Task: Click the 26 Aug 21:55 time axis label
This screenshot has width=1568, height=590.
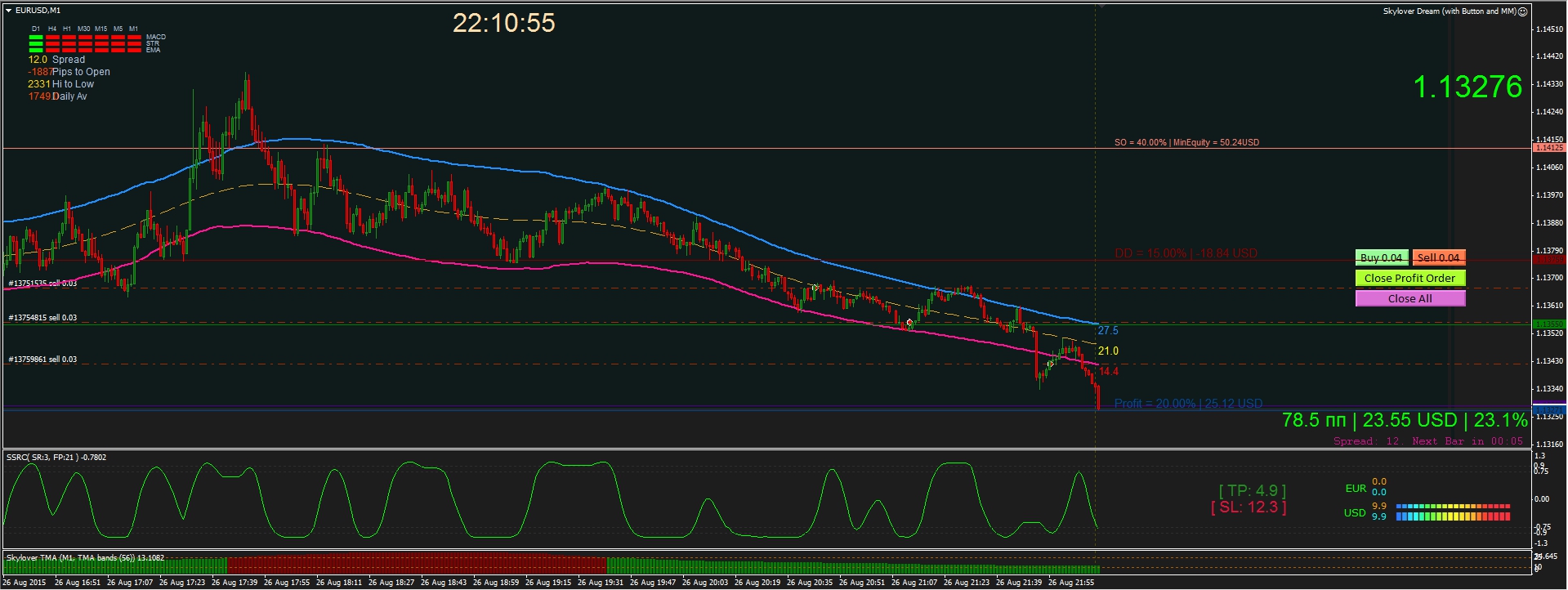Action: pos(1070,583)
